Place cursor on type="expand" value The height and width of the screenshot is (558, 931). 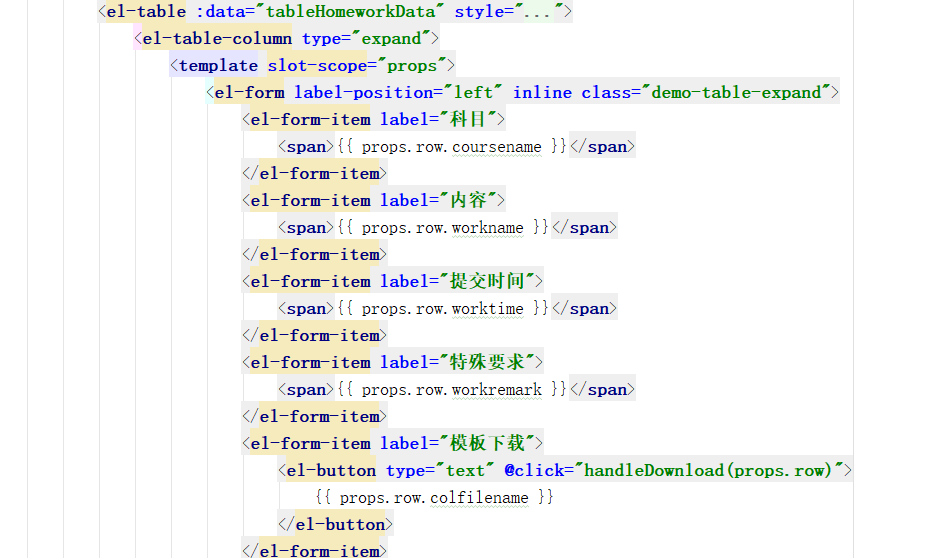391,39
